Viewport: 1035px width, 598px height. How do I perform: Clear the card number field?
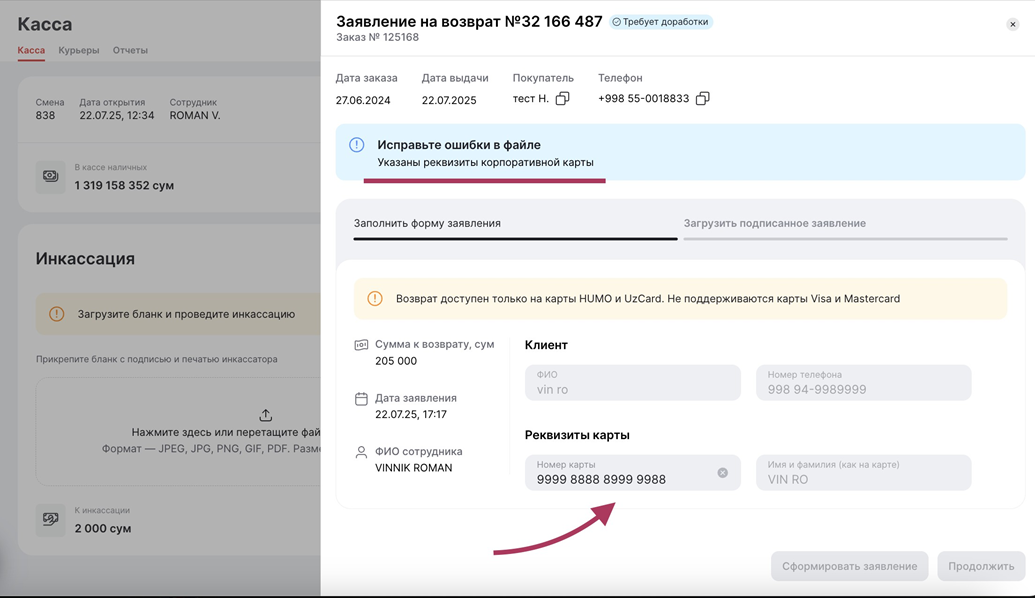[x=722, y=473]
